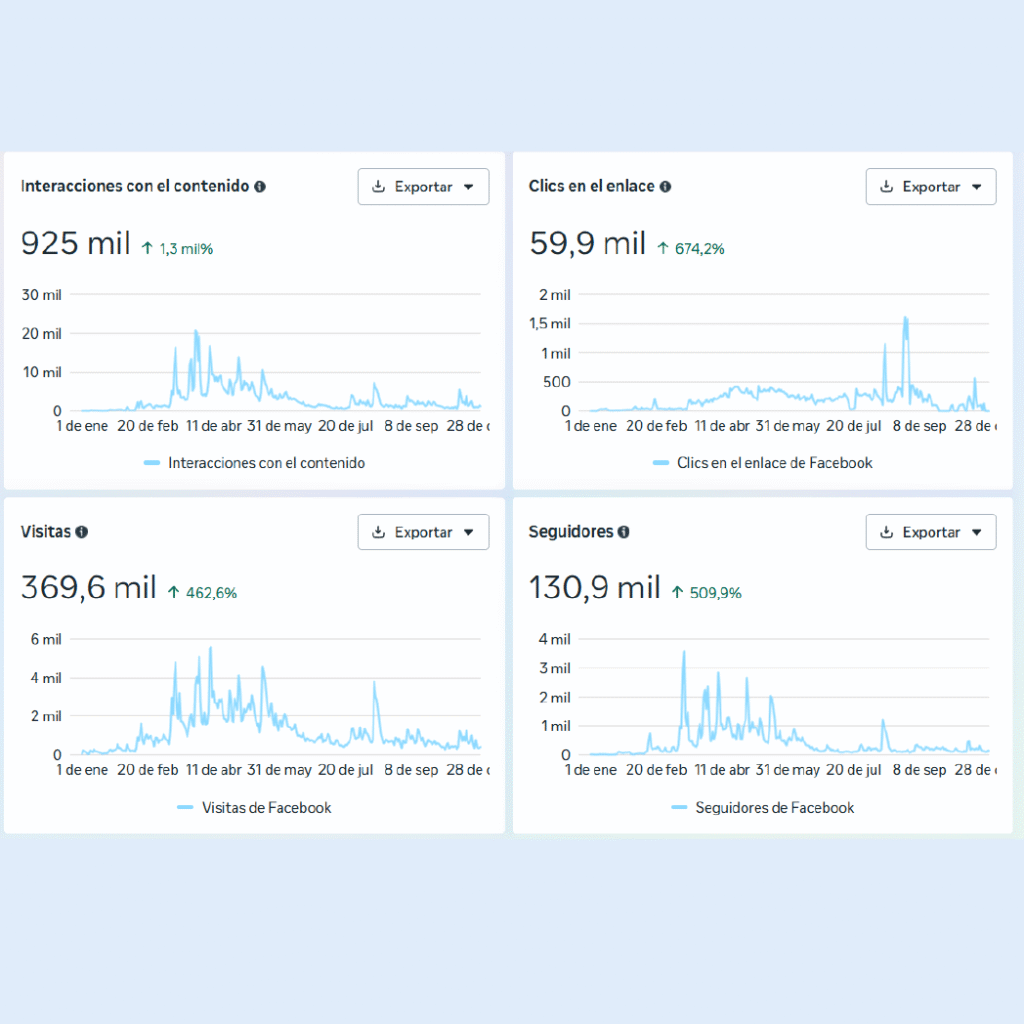Click blue swatch of Seguidores de Facebook legend

click(x=679, y=808)
